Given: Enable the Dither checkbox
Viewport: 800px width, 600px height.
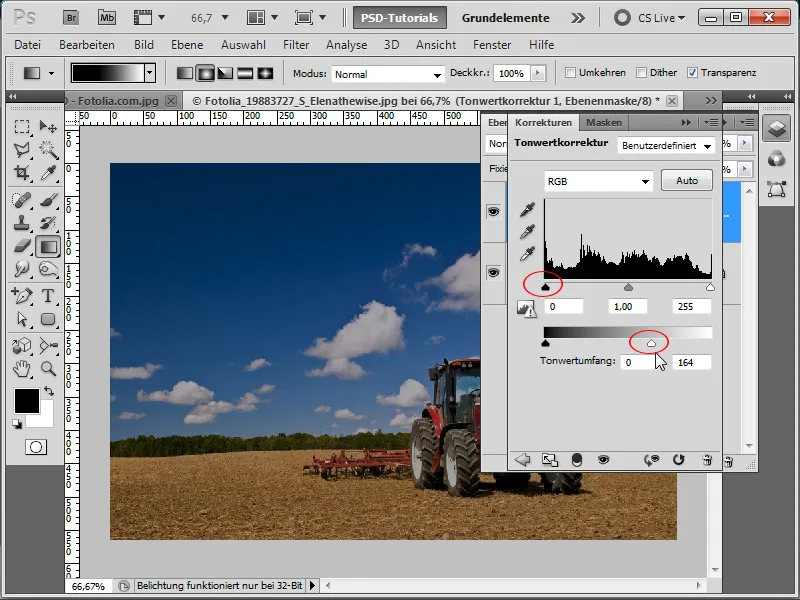Looking at the screenshot, I should click(641, 73).
